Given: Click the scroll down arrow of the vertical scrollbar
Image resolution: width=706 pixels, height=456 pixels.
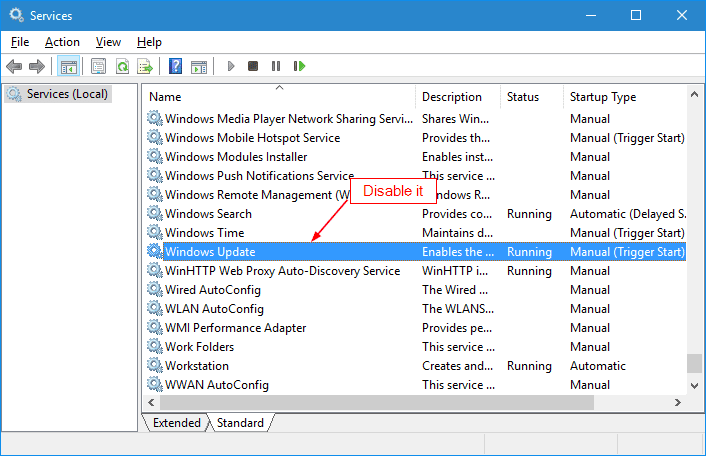Looking at the screenshot, I should (694, 385).
